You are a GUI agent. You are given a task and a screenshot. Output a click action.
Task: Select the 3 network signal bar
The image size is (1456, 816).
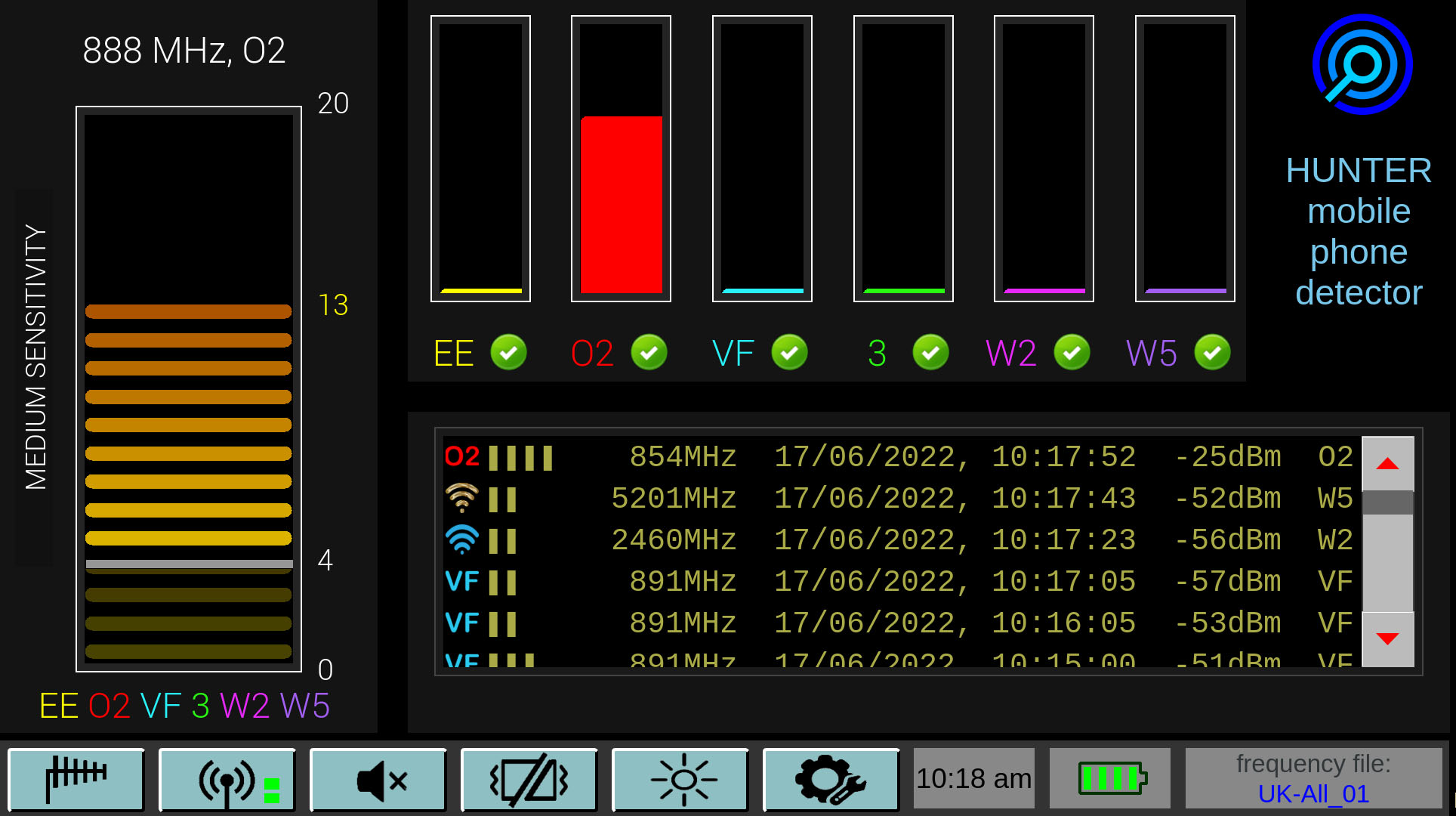903,159
